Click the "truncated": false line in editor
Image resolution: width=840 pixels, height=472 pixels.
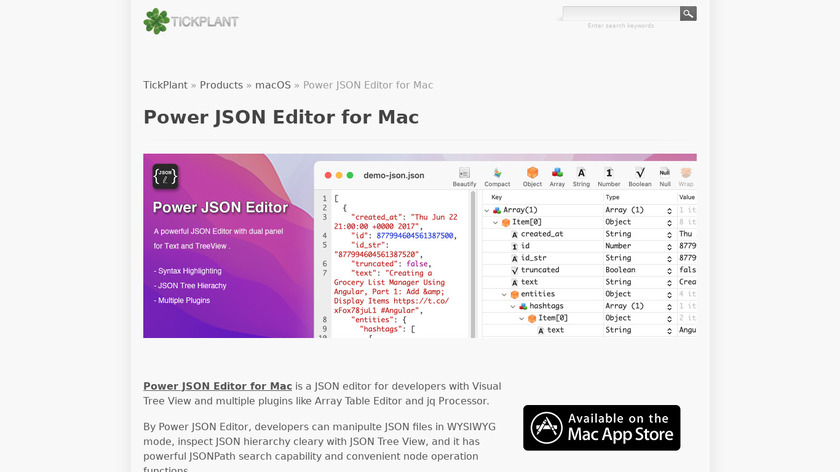[x=391, y=264]
